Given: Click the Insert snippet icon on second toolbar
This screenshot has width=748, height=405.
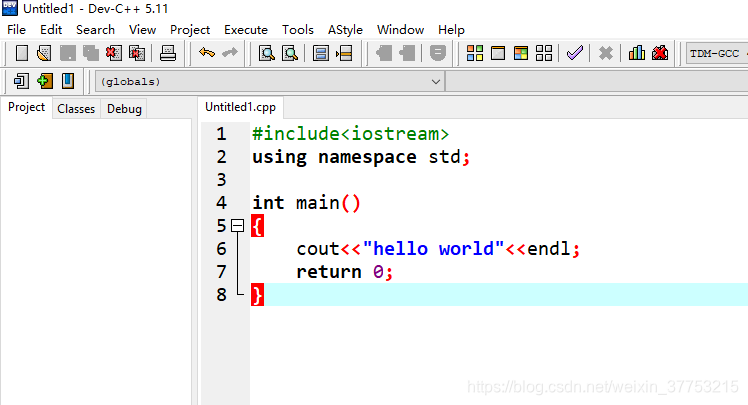Looking at the screenshot, I should tap(21, 81).
